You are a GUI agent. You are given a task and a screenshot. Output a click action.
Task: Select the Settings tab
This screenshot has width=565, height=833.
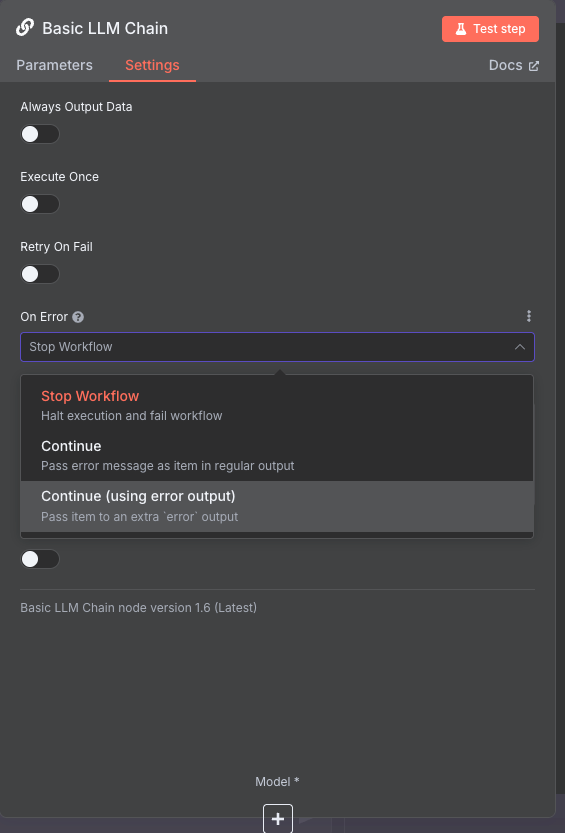[152, 65]
